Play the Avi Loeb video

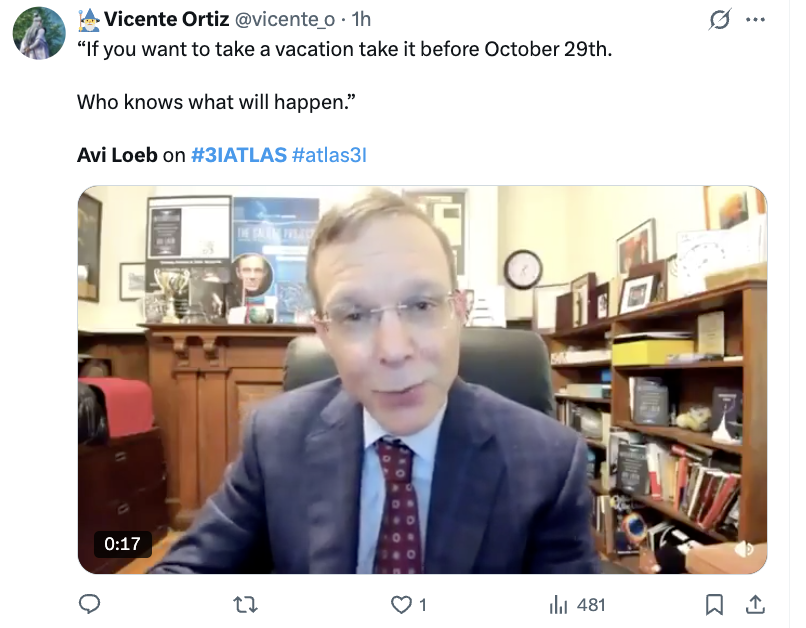[x=422, y=380]
